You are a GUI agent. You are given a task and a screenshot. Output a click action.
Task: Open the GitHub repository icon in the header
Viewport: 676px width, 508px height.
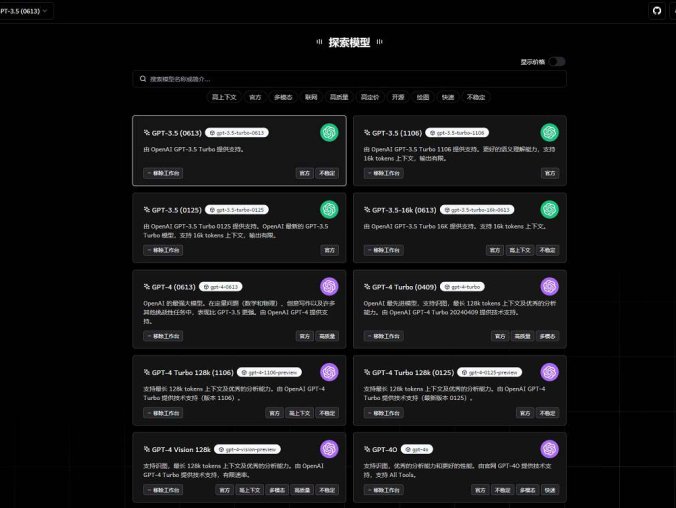[x=657, y=11]
